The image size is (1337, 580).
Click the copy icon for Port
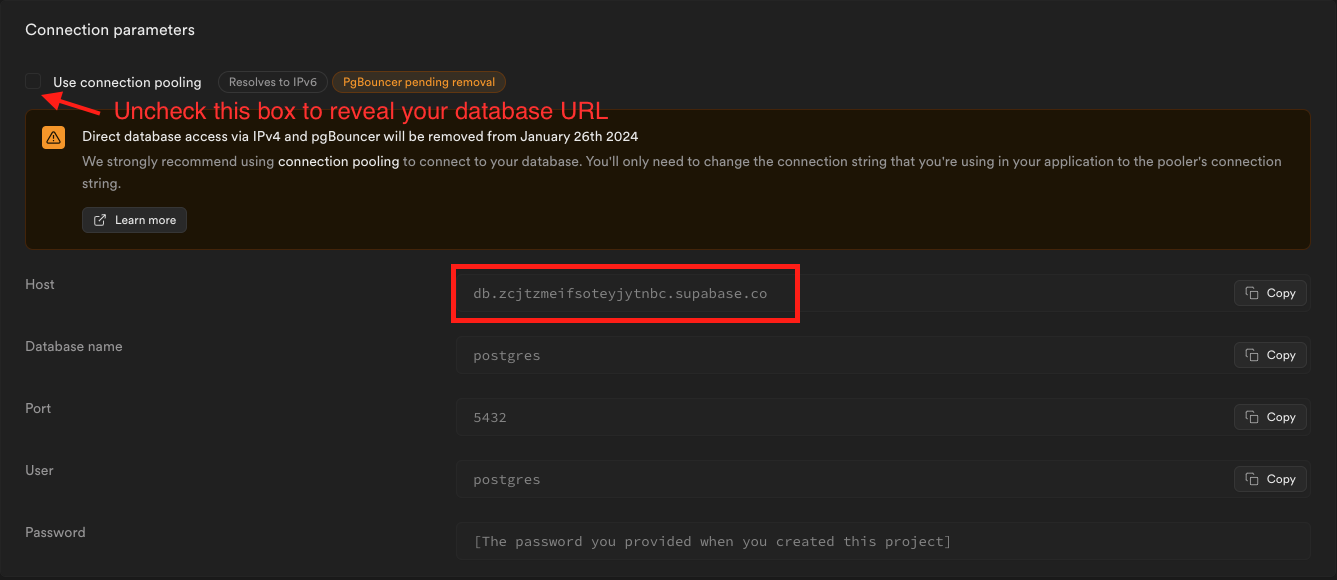coord(1252,417)
